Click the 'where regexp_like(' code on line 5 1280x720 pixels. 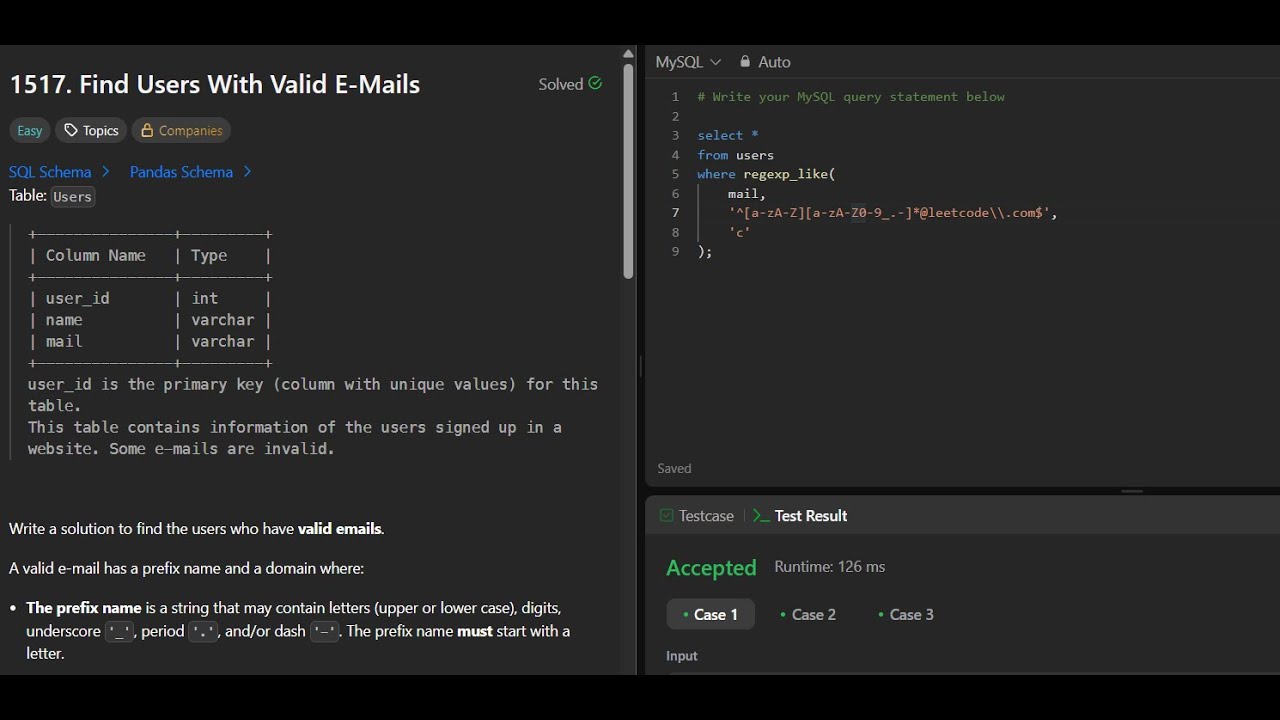[x=766, y=174]
